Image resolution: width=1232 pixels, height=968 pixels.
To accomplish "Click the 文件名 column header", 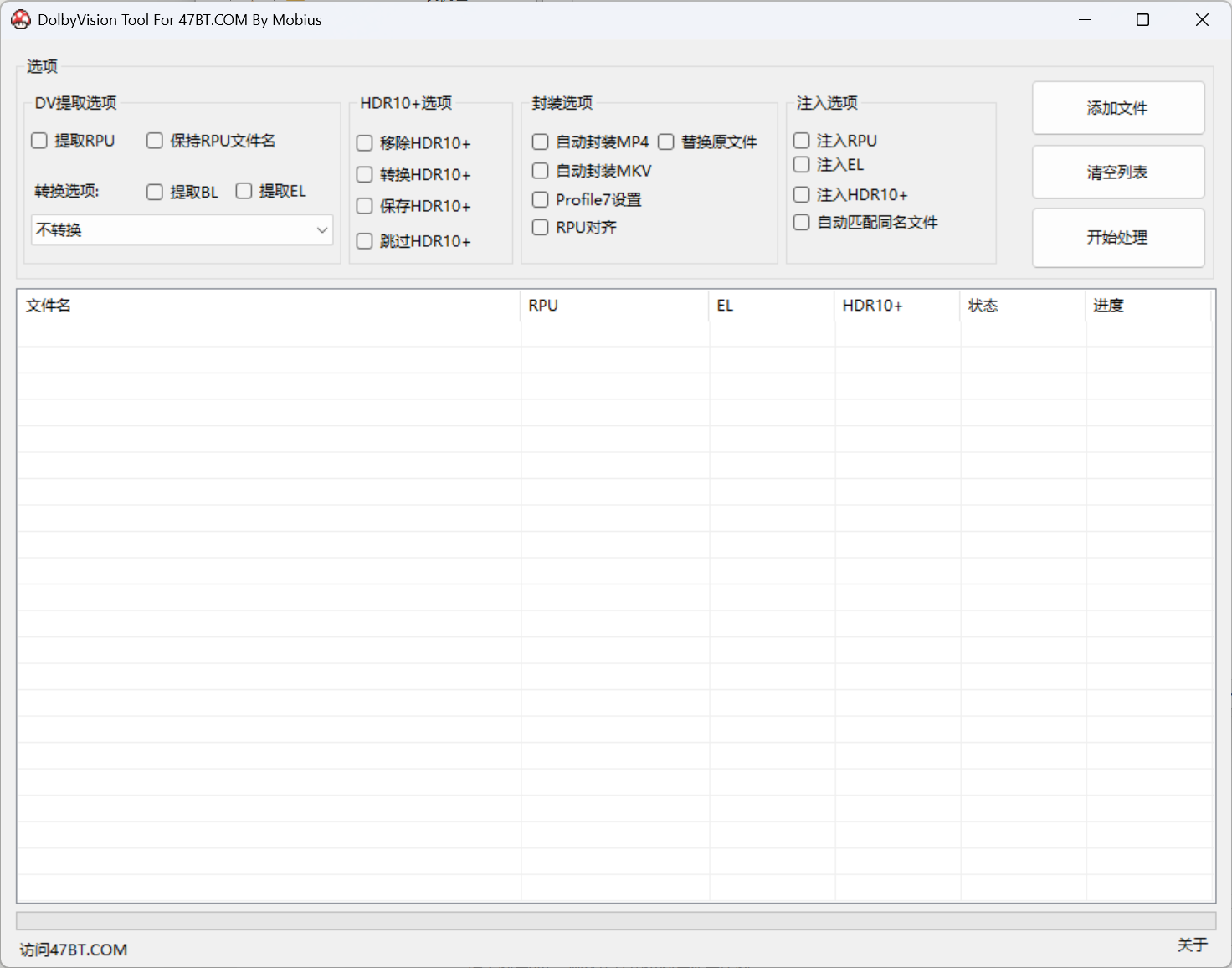I will point(49,306).
